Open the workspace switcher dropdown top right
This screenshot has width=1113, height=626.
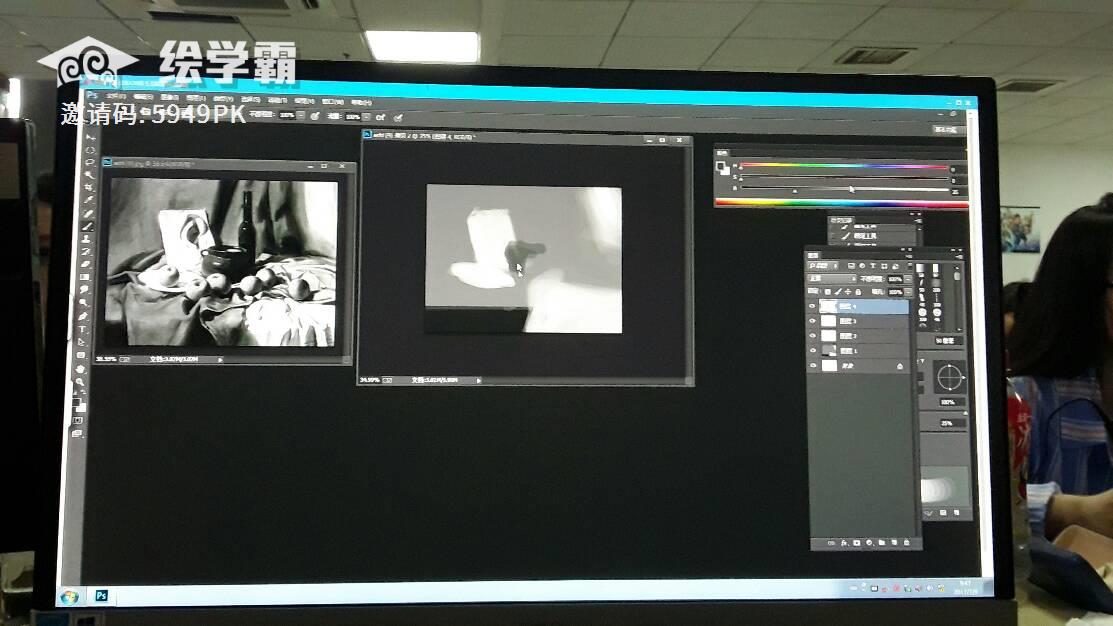click(949, 129)
